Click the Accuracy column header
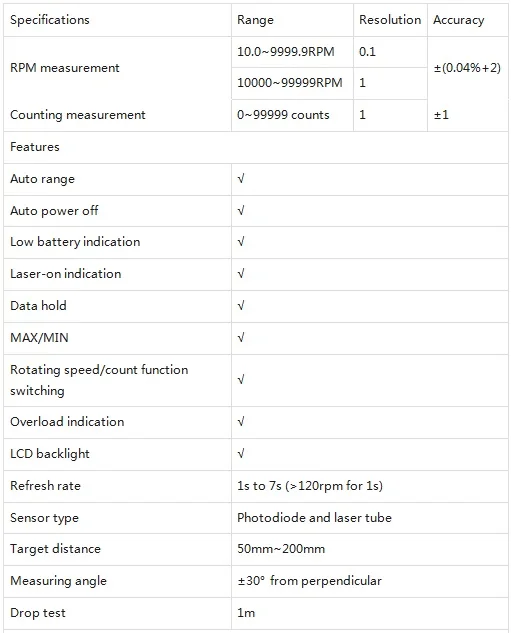 [x=468, y=20]
